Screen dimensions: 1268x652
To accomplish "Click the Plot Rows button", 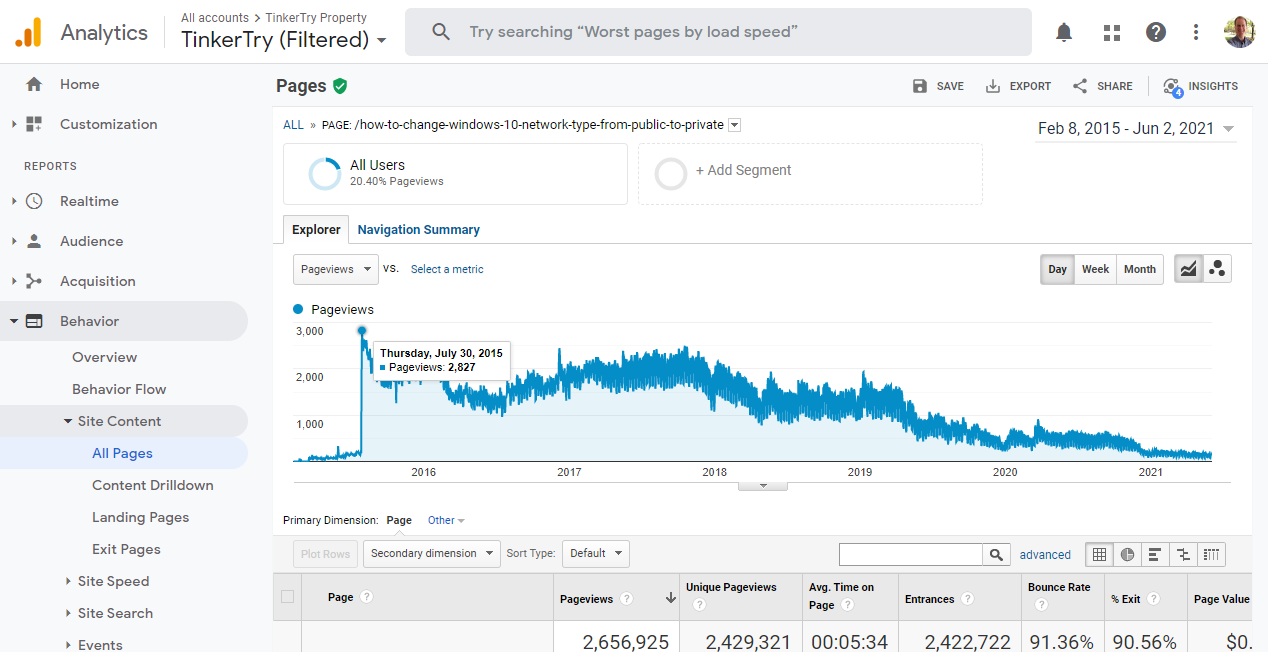I will click(325, 553).
